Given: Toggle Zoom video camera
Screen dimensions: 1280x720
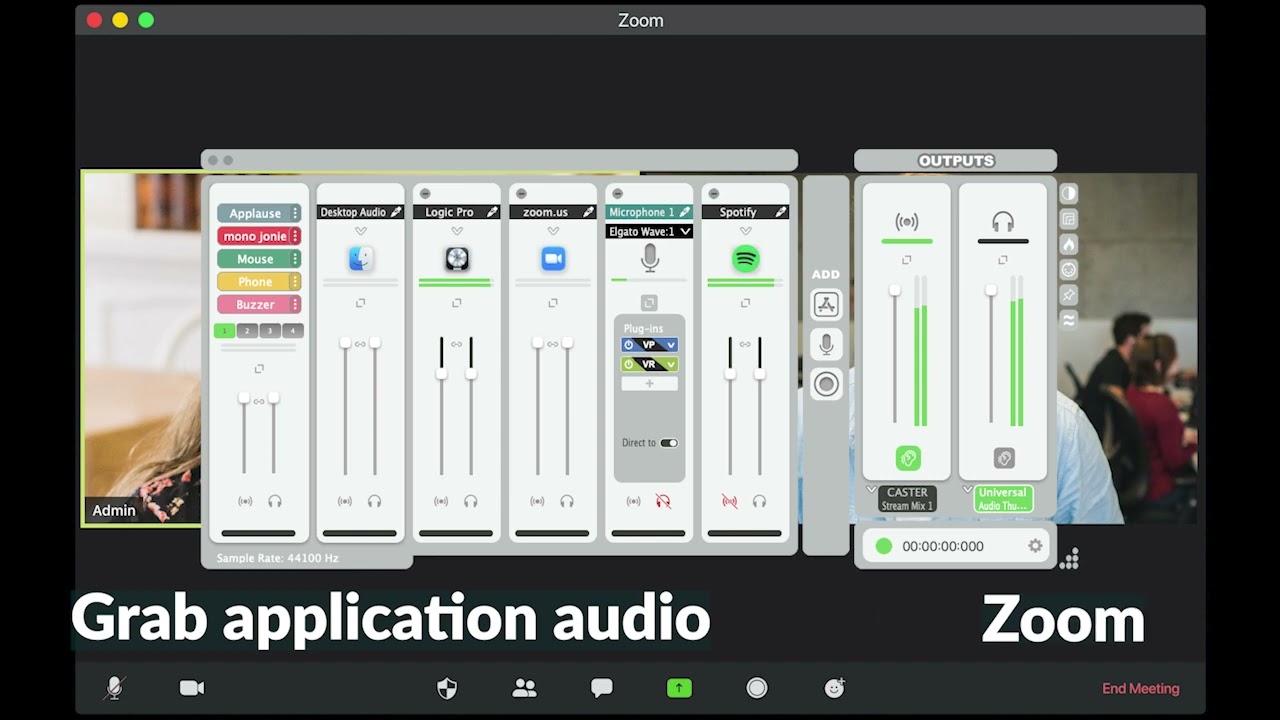Looking at the screenshot, I should [192, 688].
